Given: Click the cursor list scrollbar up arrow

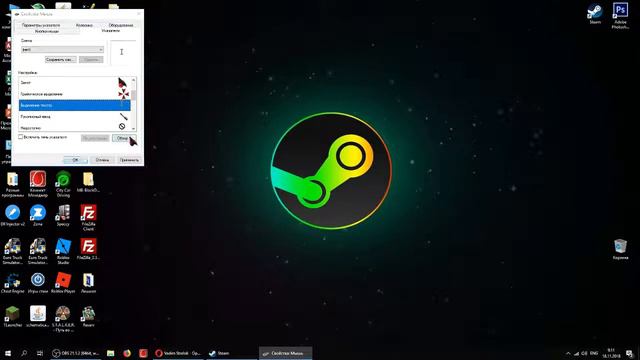Looking at the screenshot, I should coord(133,80).
